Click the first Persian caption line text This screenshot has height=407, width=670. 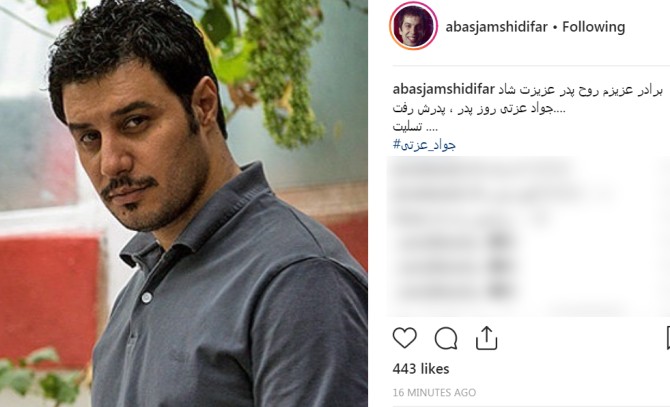580,91
